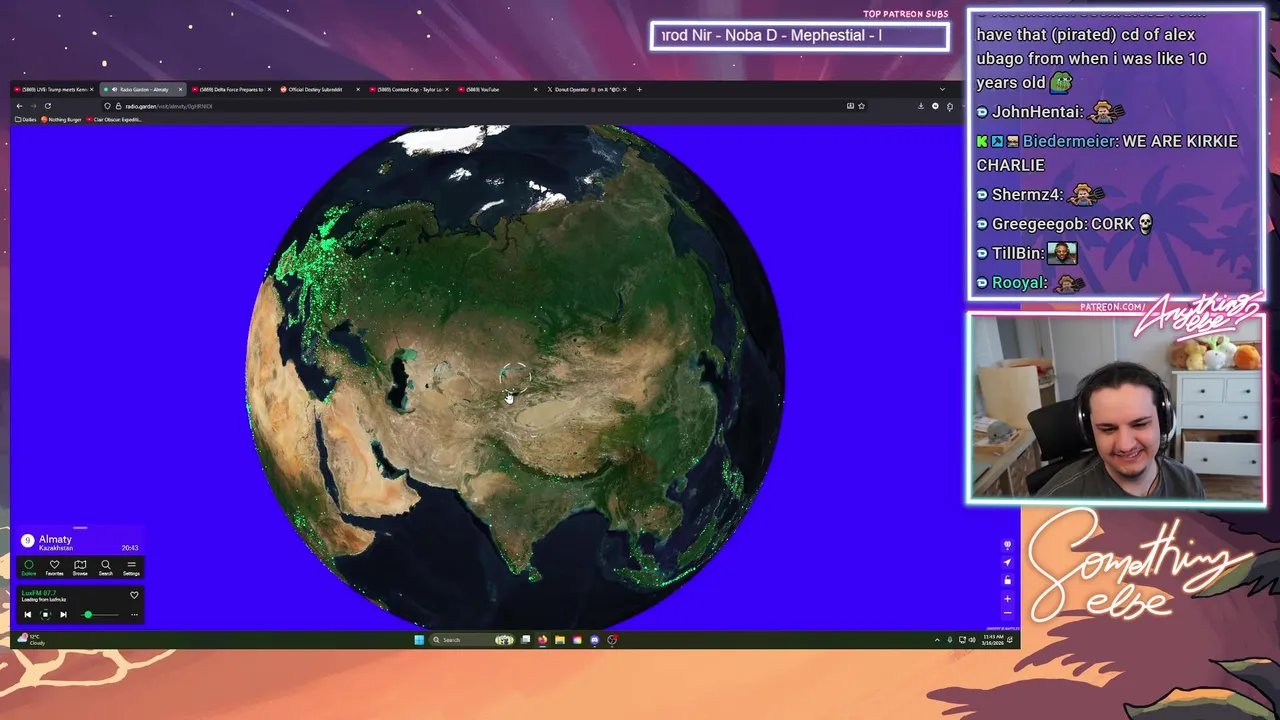Screen dimensions: 1280x720
Task: Go back in the browser
Action: pyautogui.click(x=19, y=106)
